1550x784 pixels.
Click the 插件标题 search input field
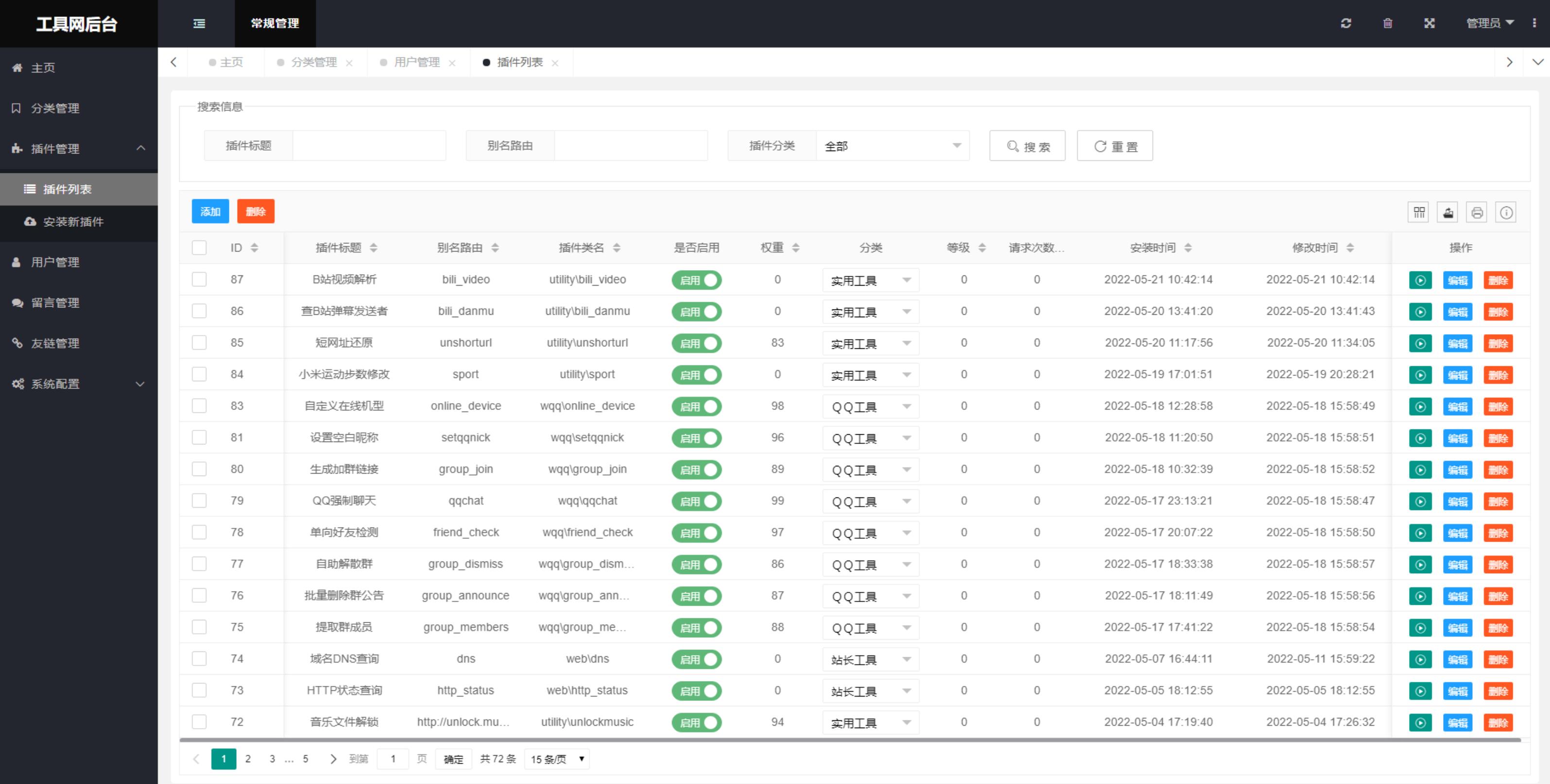coord(369,146)
